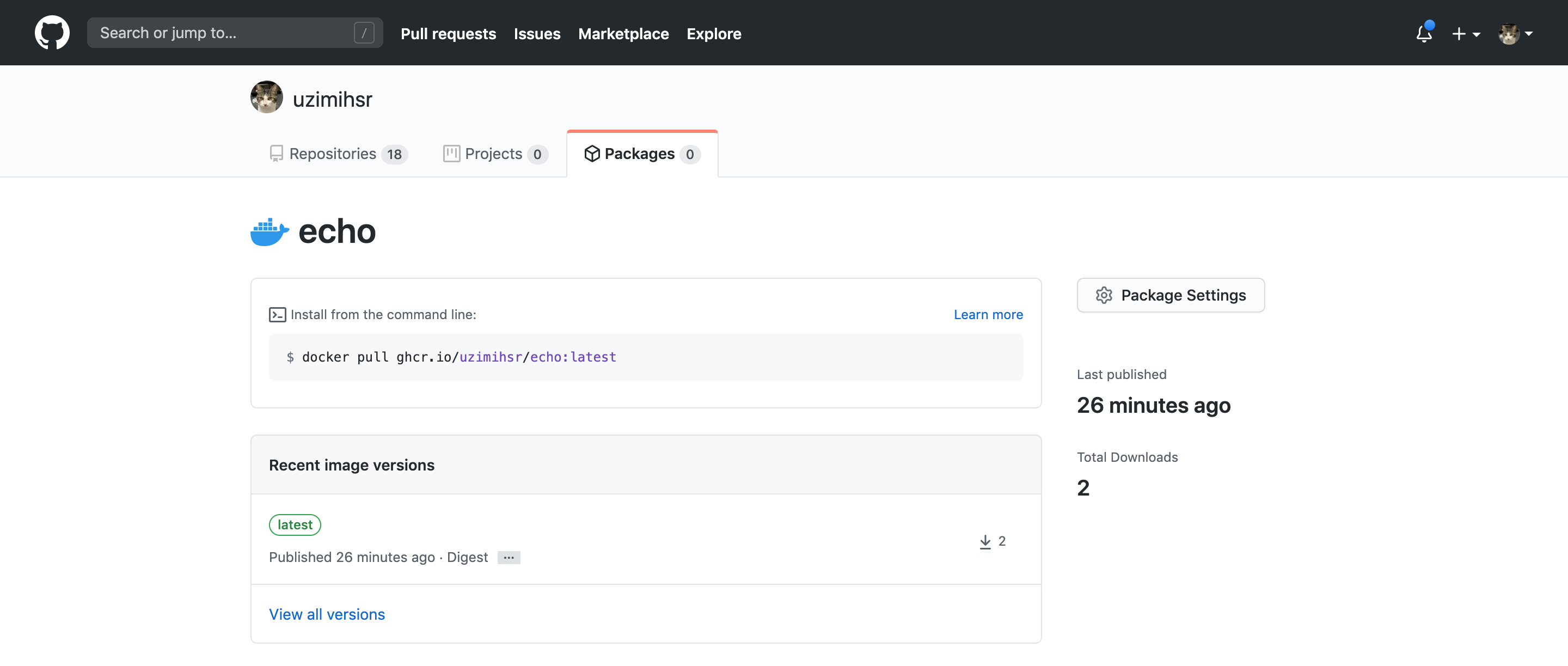
Task: Click the download count icon for latest
Action: point(985,542)
